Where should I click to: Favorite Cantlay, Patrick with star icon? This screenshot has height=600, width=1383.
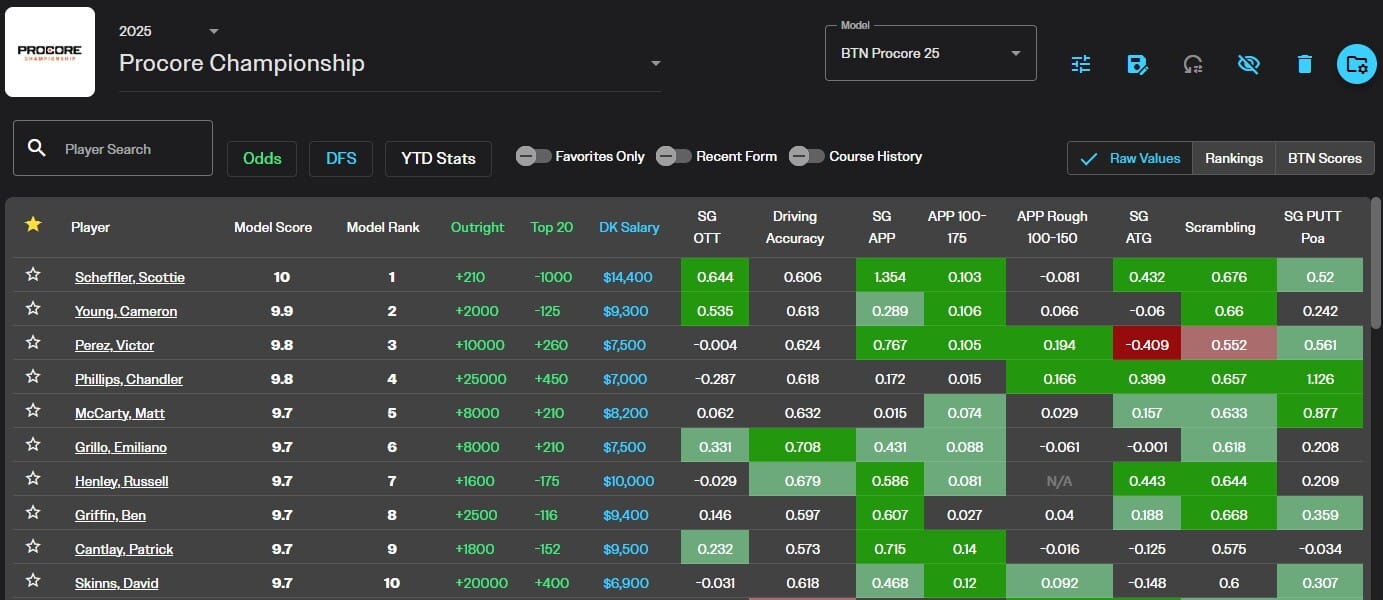[33, 546]
